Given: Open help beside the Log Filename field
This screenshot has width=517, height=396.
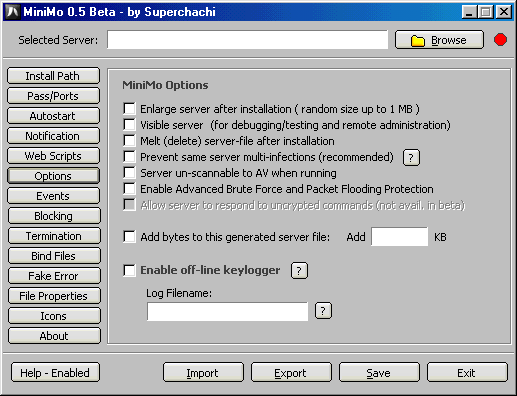Looking at the screenshot, I should [x=323, y=311].
